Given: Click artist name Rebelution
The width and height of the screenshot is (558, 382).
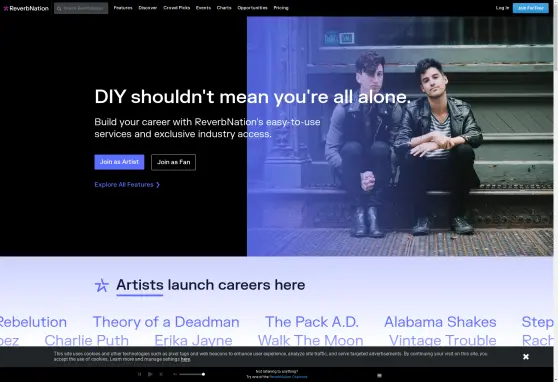Looking at the screenshot, I should [x=33, y=322].
